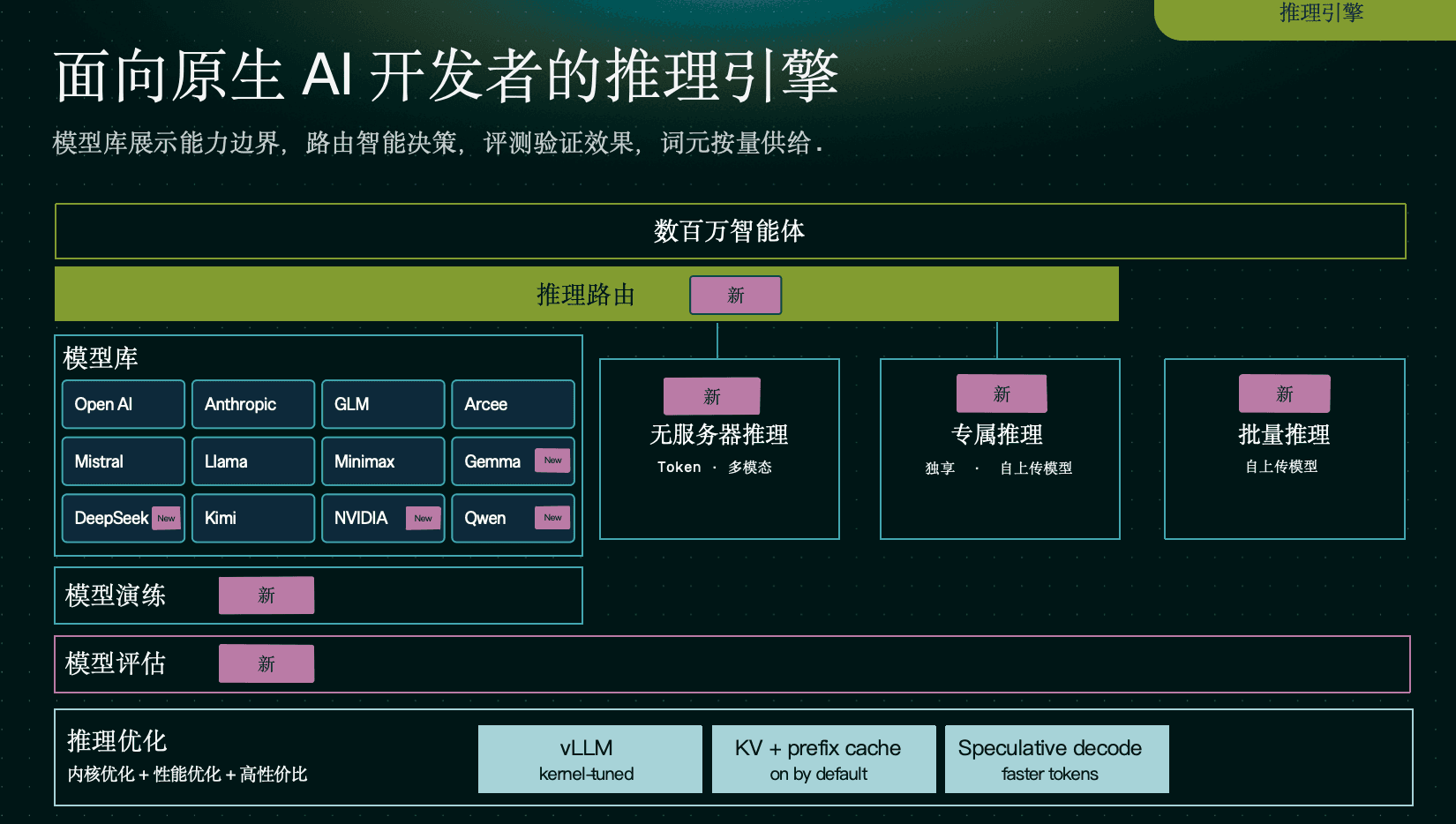Open the 批量推理 card title
Screen dimensions: 1456x824
point(1284,434)
